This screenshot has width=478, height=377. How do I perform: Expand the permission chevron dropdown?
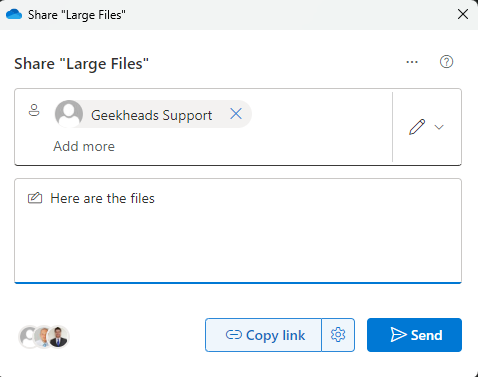coord(439,127)
